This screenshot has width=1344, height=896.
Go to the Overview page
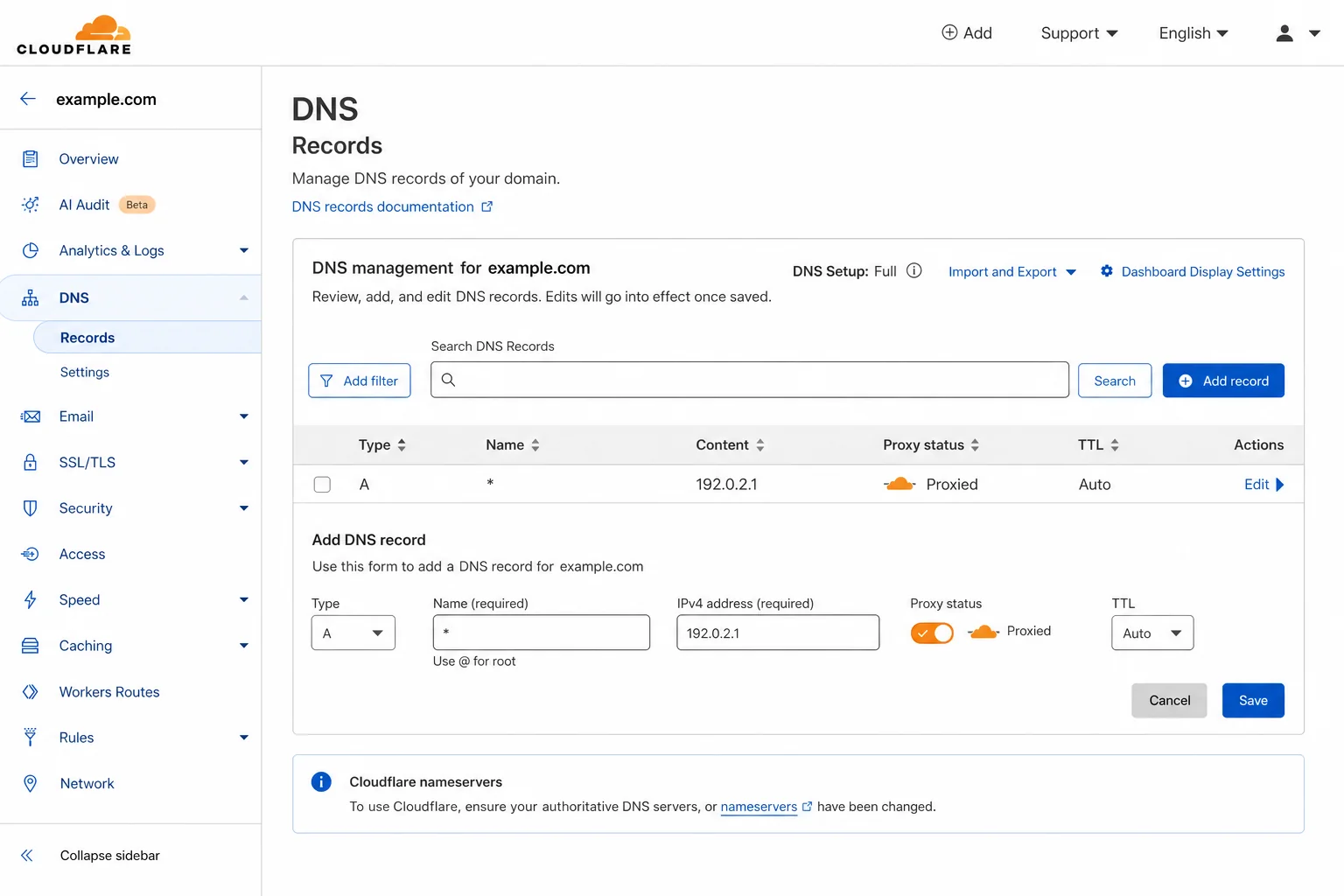(x=88, y=159)
